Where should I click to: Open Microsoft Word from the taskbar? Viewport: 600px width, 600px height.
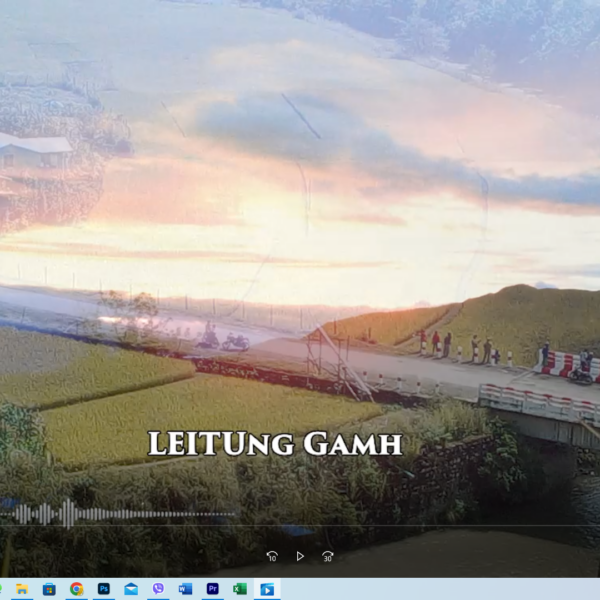point(185,589)
